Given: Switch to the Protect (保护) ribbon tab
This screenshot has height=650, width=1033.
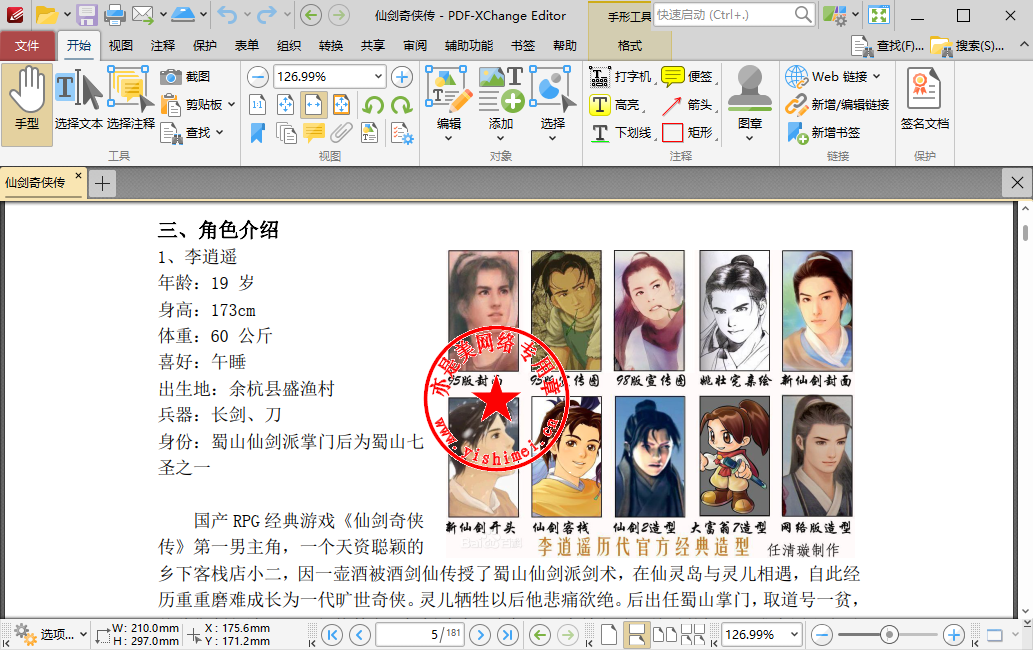Looking at the screenshot, I should pyautogui.click(x=204, y=45).
